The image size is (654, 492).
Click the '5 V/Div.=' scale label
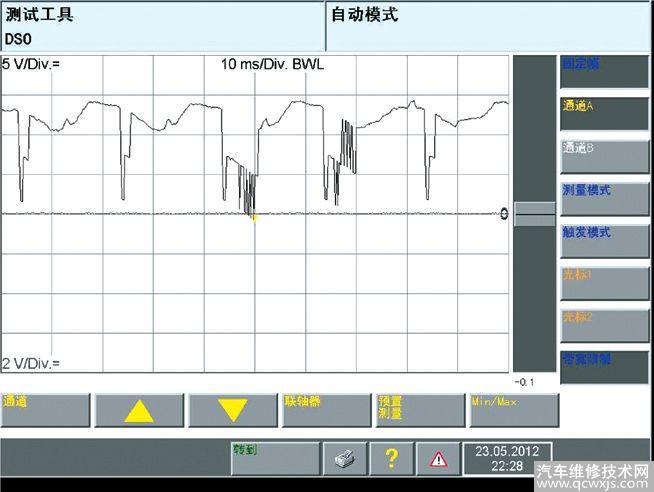[31, 64]
